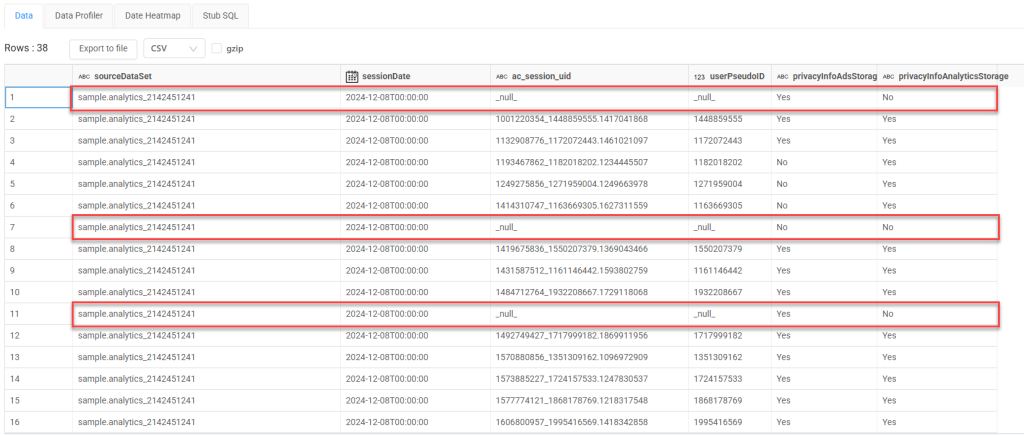Click cell 1001220354_1448859555.1417041868

click(589, 120)
